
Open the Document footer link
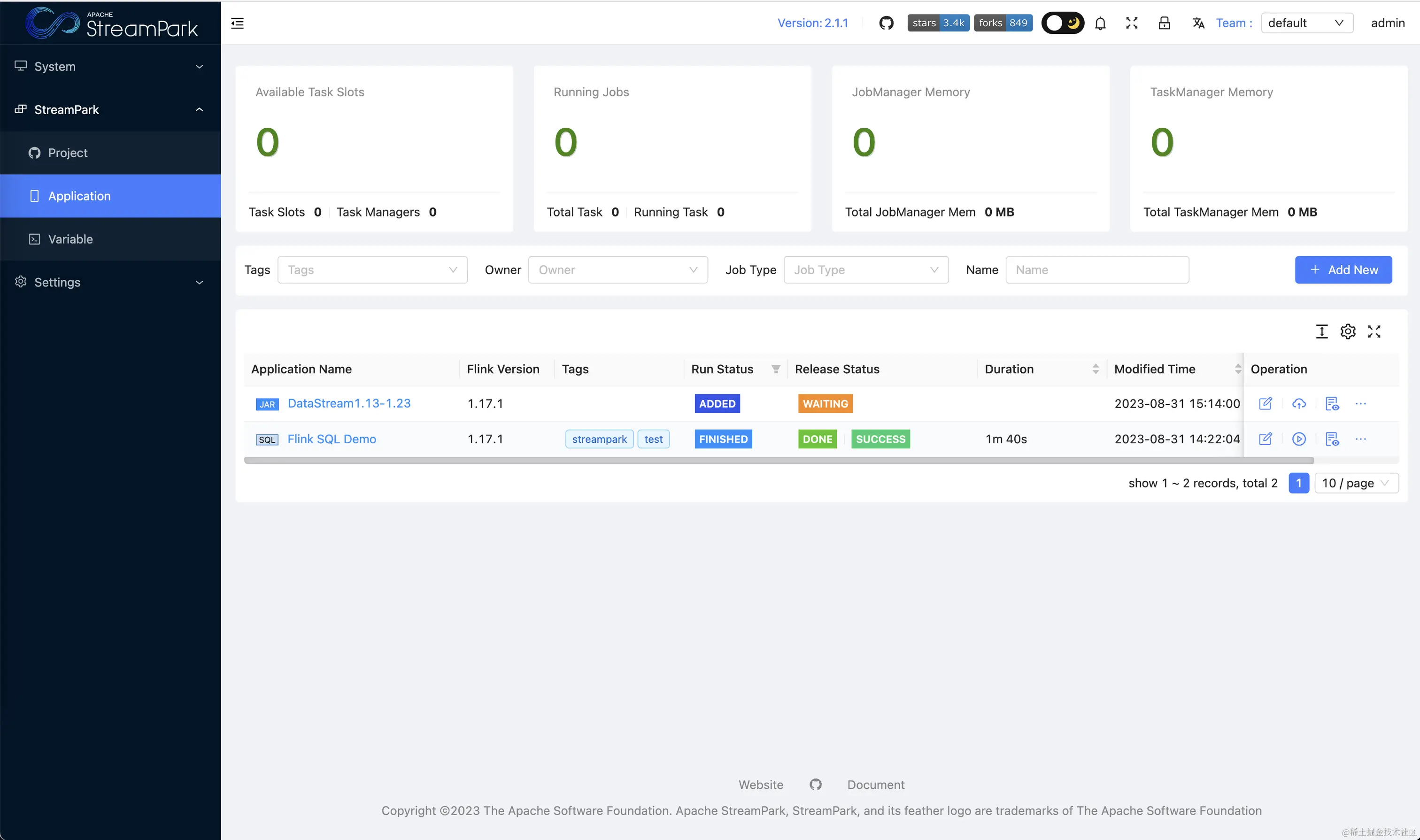[x=875, y=785]
